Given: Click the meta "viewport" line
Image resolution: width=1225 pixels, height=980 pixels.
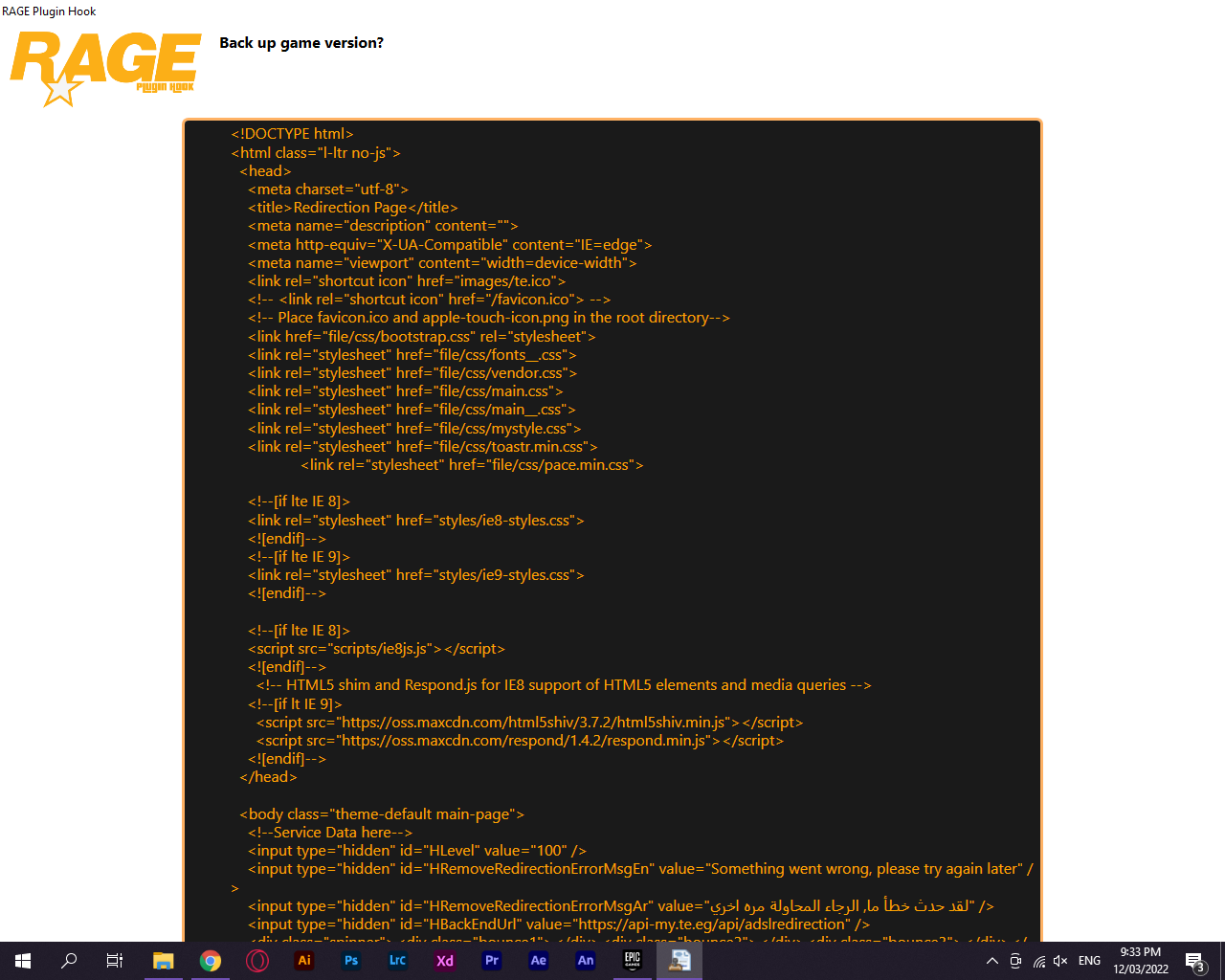Looking at the screenshot, I should (442, 263).
